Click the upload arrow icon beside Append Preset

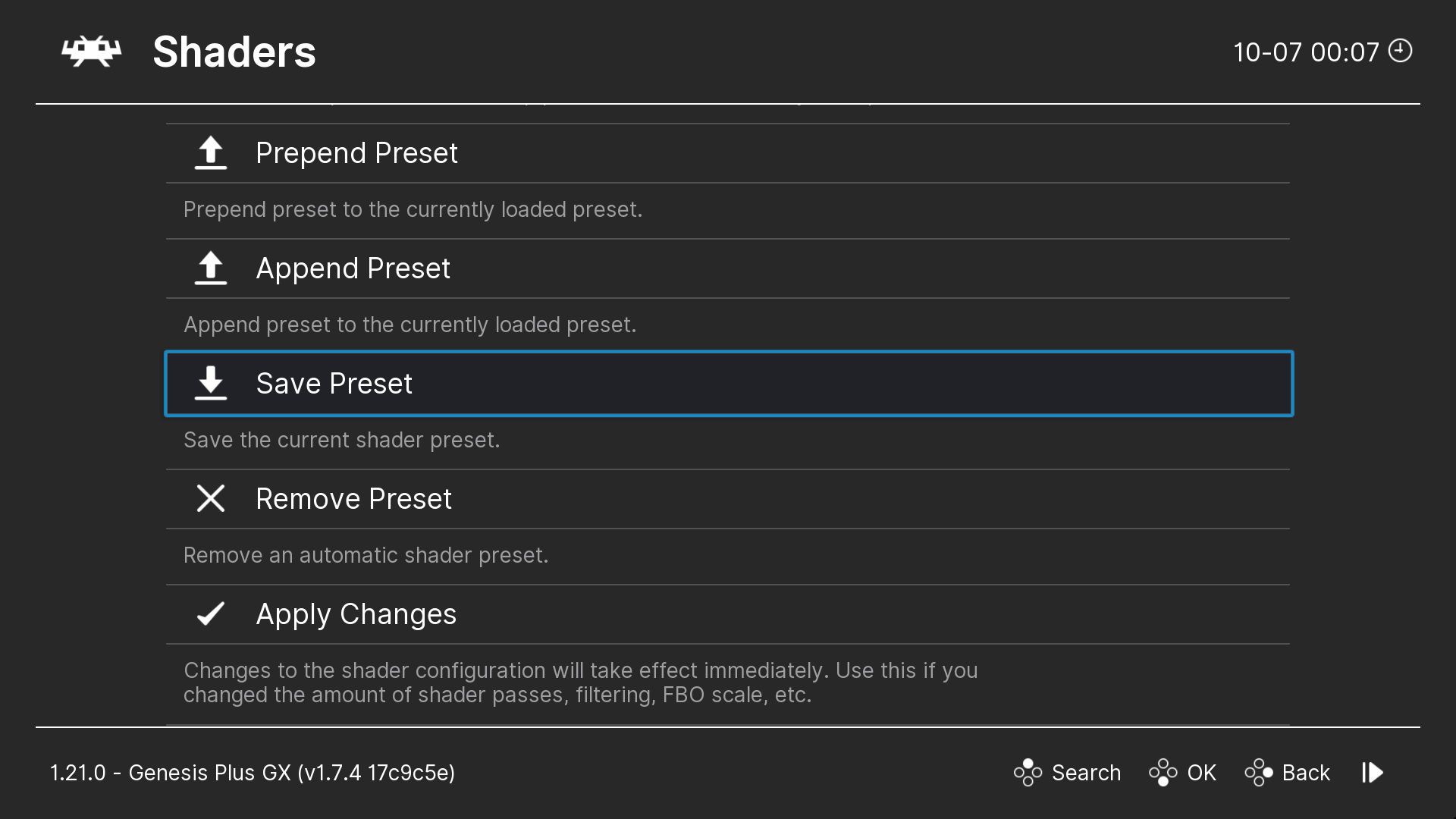point(211,268)
